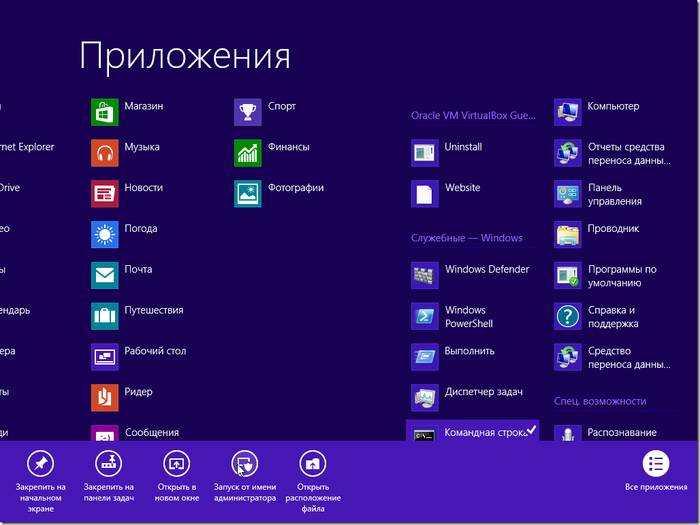Screen dimensions: 700x525
Task: Click Служебные — Windows group header
Action: 467,238
